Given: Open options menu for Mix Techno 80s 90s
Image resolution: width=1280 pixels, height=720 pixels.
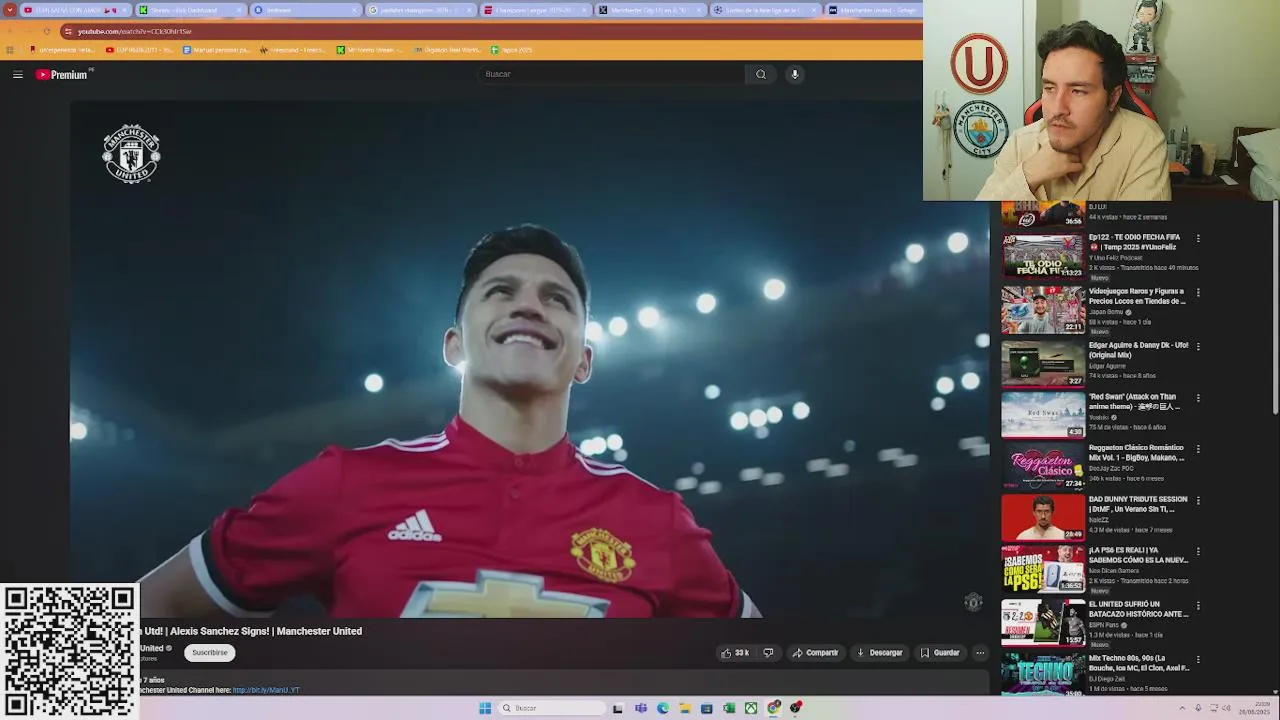Looking at the screenshot, I should tap(1198, 660).
